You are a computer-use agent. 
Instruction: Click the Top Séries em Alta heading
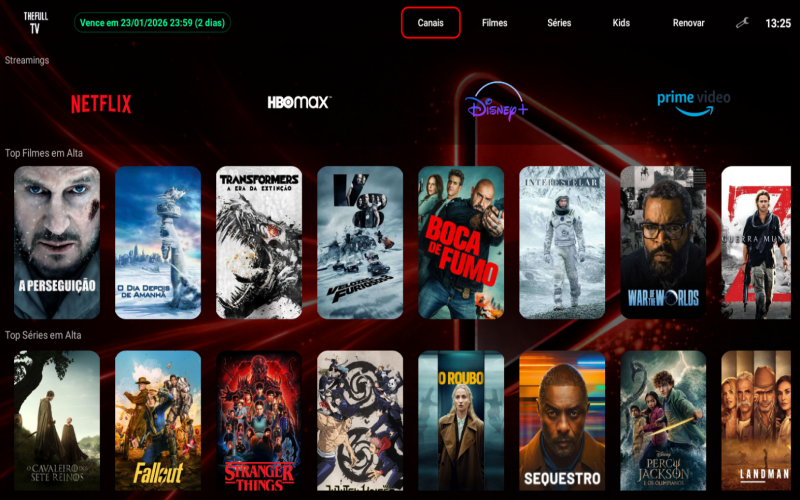43,335
